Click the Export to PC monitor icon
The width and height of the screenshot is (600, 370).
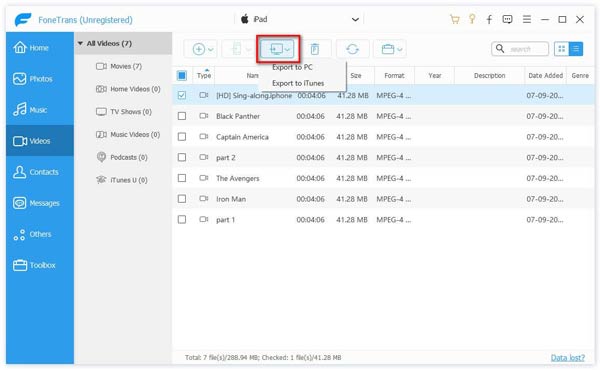(x=276, y=49)
